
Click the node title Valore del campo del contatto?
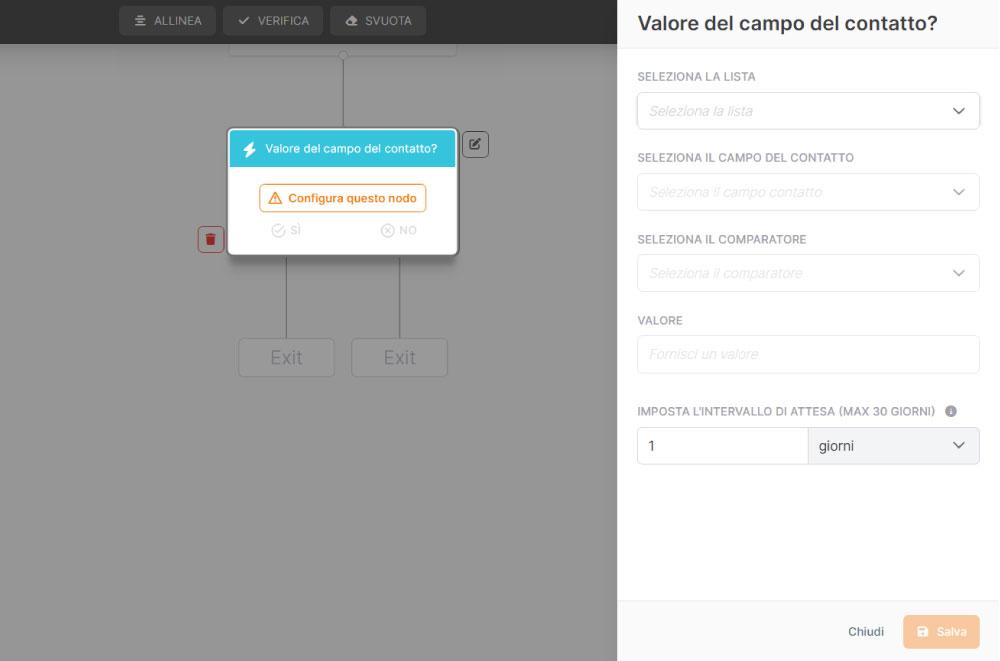coord(351,149)
